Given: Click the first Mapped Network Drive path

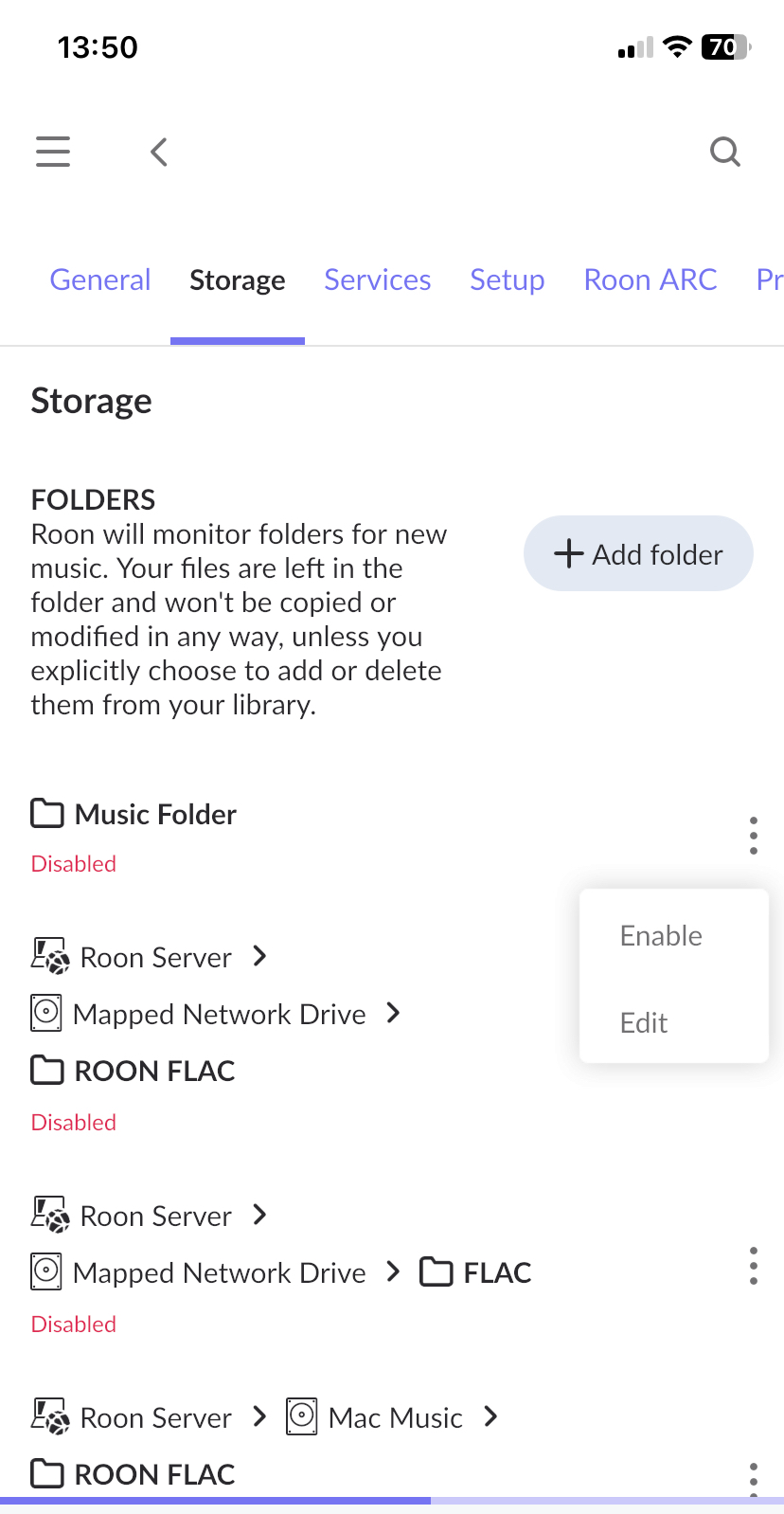Looking at the screenshot, I should 220,1014.
